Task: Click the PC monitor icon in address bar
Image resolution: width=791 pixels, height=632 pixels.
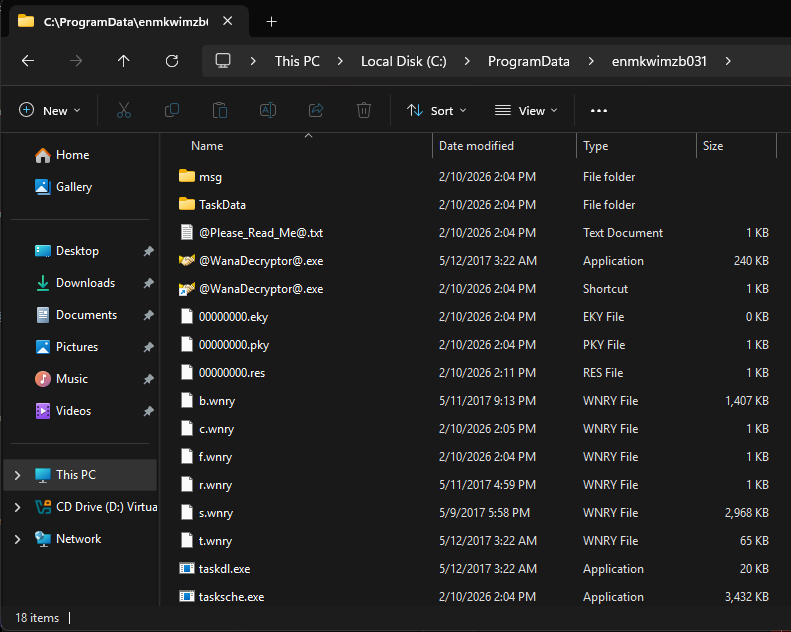Action: (223, 61)
